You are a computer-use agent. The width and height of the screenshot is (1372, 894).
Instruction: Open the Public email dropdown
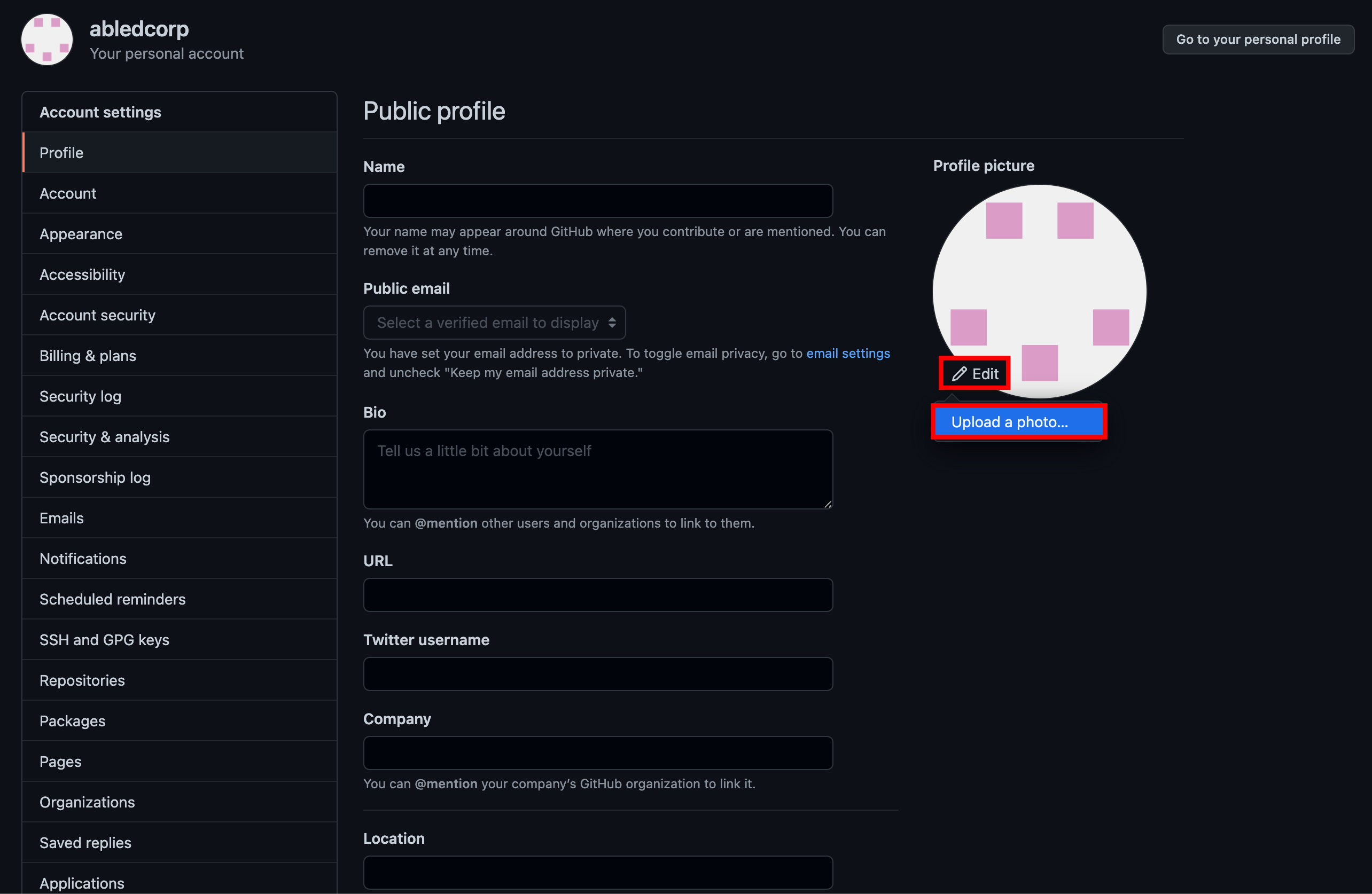click(494, 323)
